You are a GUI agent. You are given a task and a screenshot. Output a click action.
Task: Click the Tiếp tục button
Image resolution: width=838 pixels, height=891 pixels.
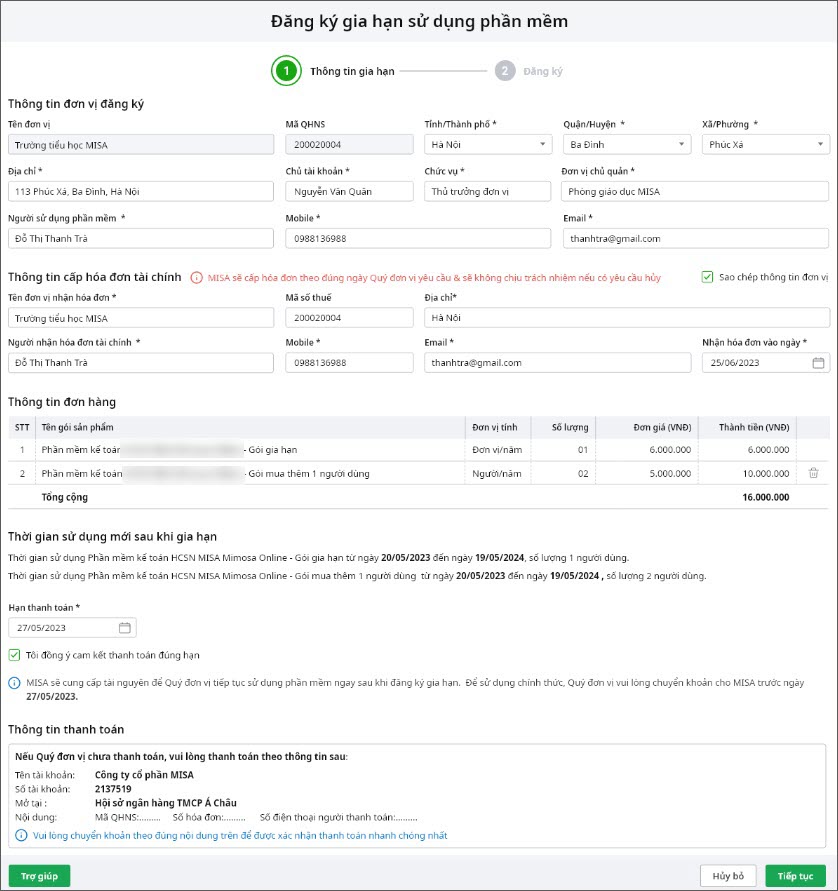(x=795, y=876)
